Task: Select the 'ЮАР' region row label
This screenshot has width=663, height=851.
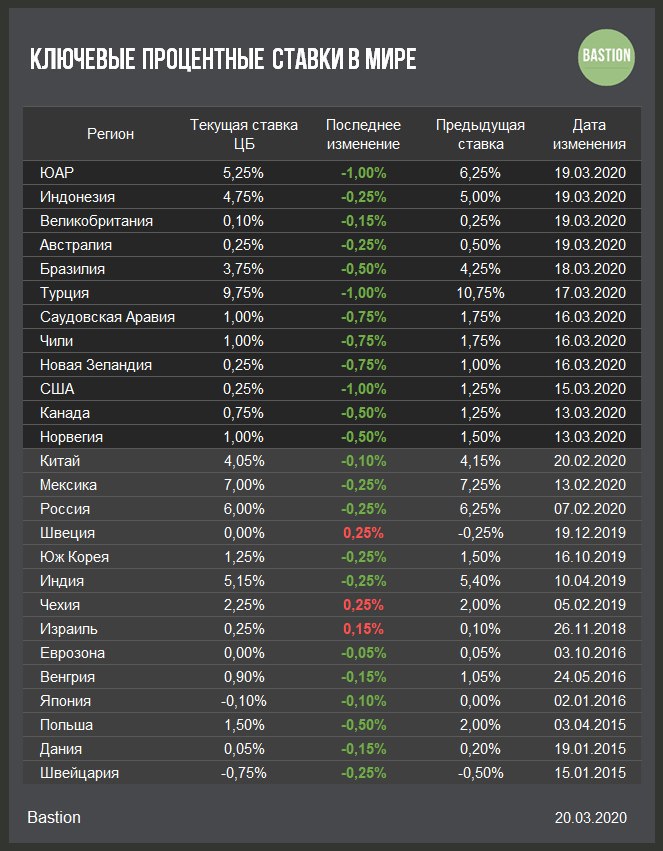Action: (x=57, y=173)
